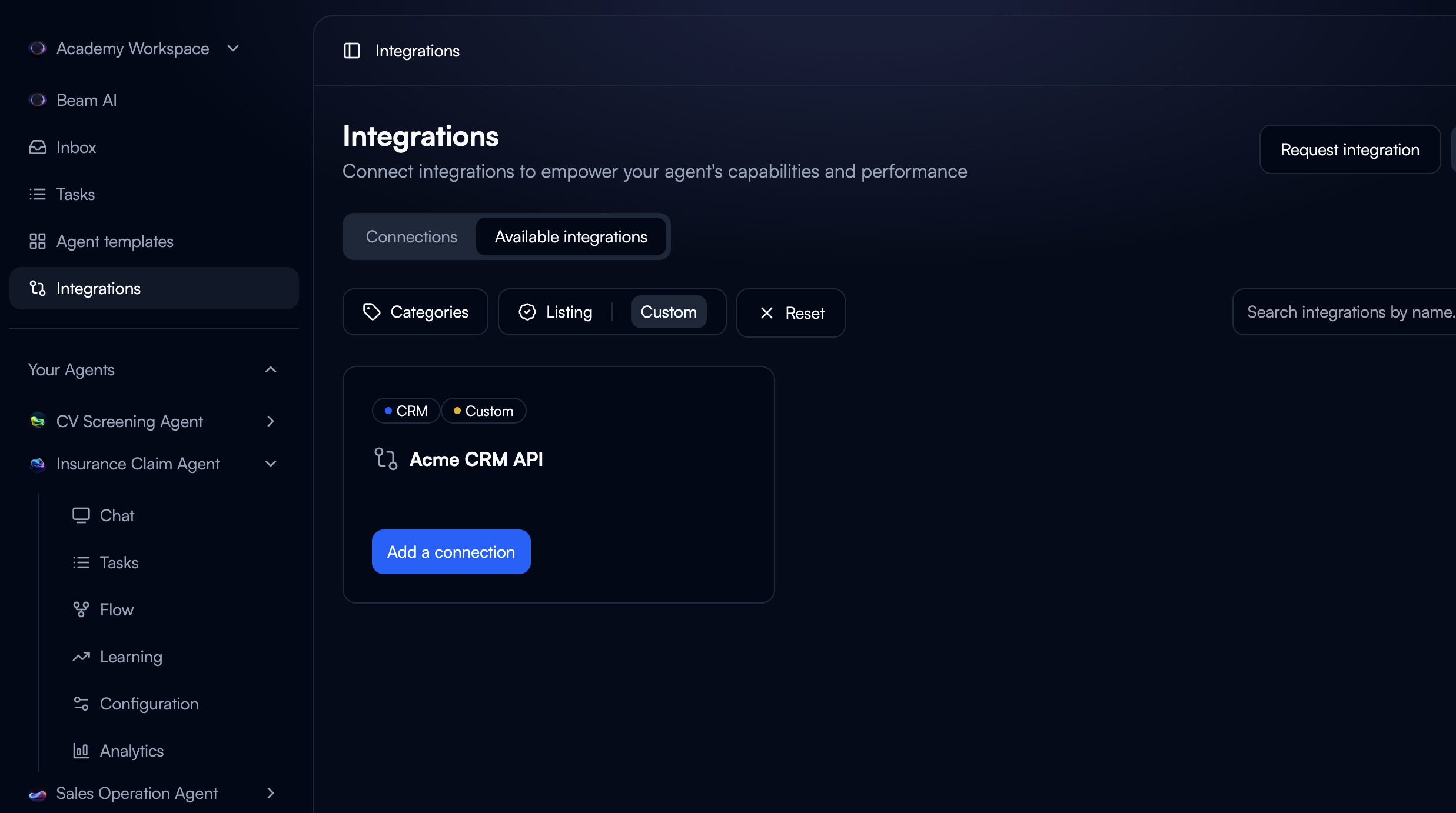
Task: Select the Available integrations tab
Action: pyautogui.click(x=570, y=236)
